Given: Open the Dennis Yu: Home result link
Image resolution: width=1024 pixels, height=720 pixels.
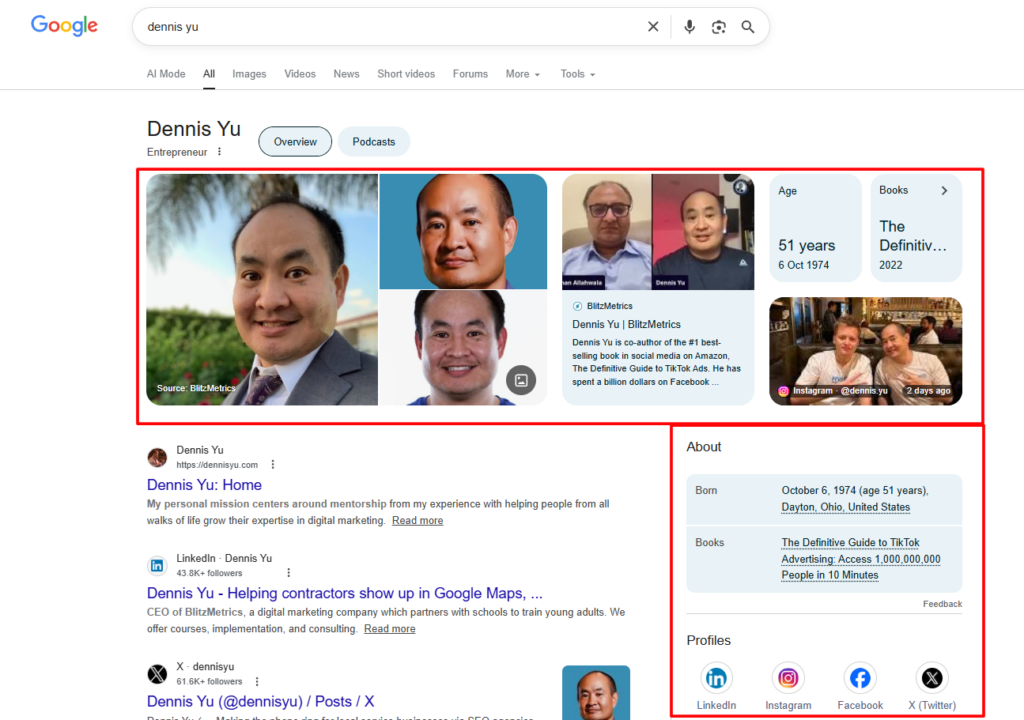Looking at the screenshot, I should [x=204, y=485].
